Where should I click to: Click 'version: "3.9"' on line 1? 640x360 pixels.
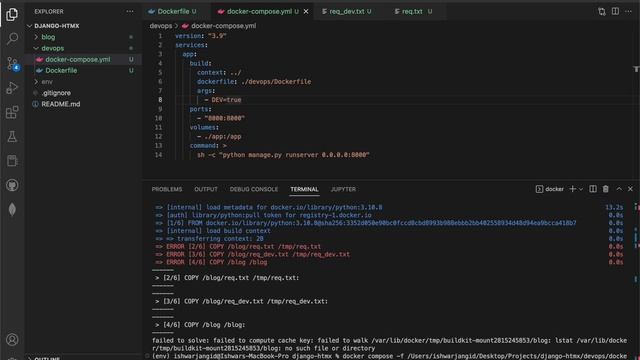(201, 36)
